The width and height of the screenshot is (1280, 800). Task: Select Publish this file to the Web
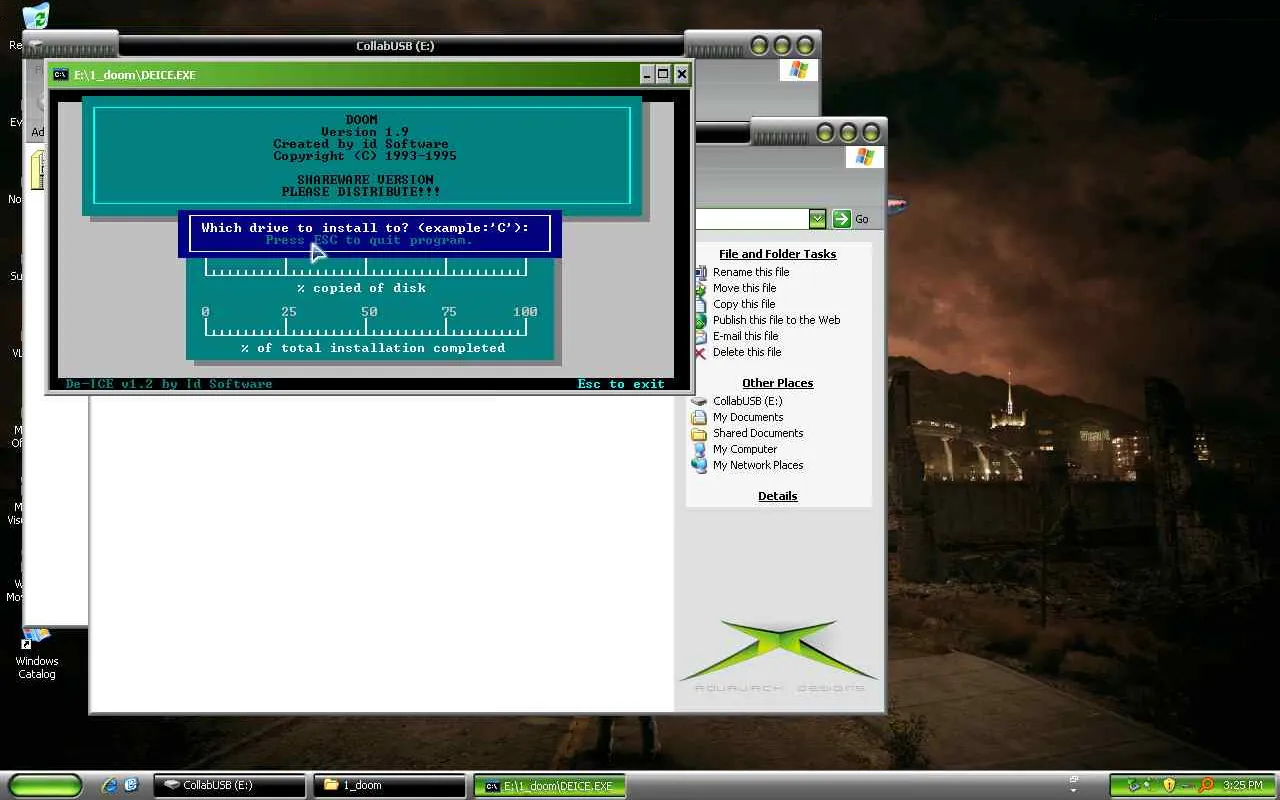tap(777, 320)
